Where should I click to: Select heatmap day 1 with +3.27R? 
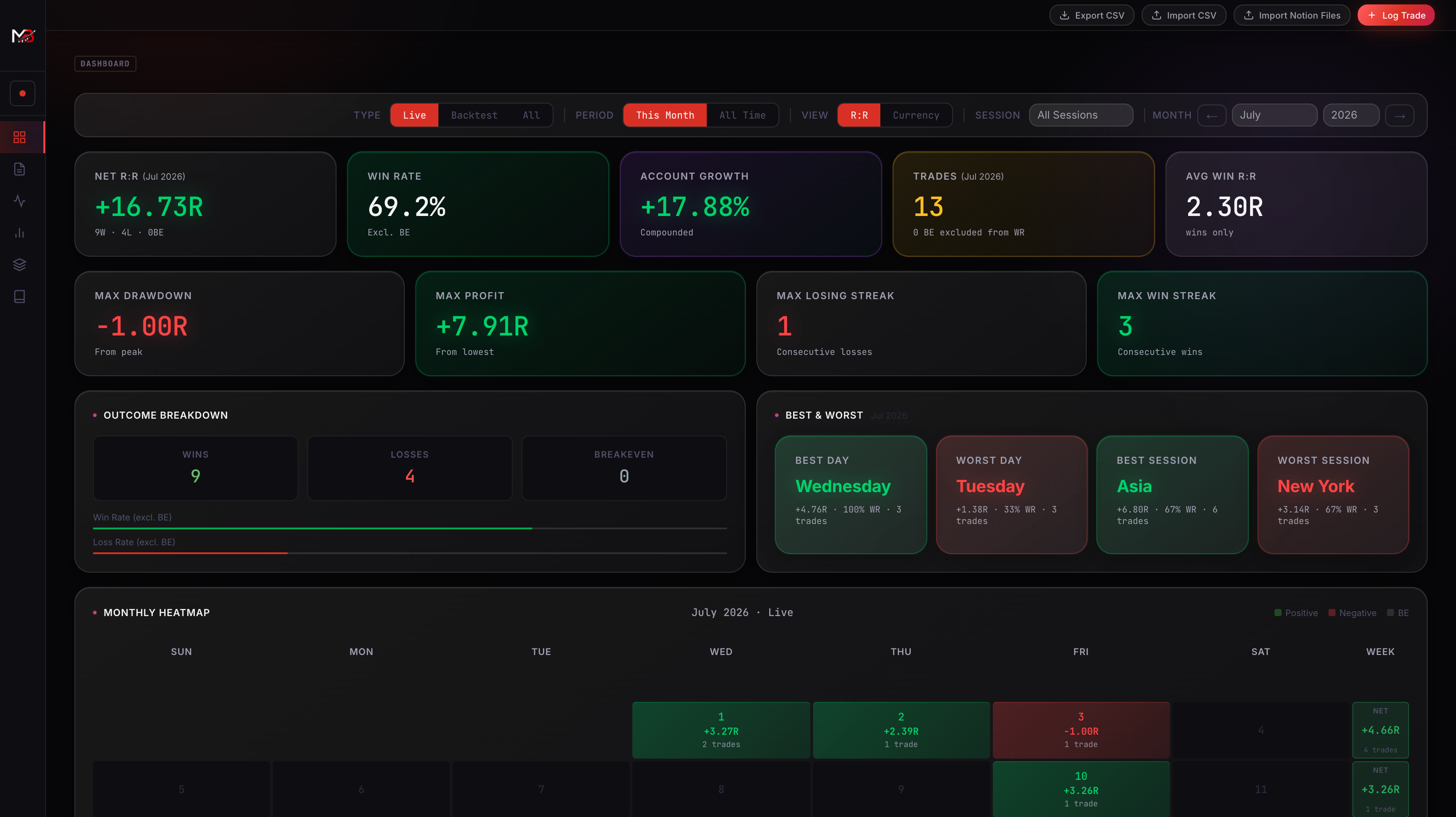pyautogui.click(x=721, y=730)
